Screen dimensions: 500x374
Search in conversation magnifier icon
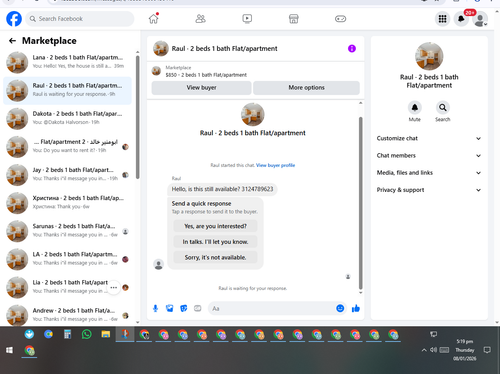(443, 108)
